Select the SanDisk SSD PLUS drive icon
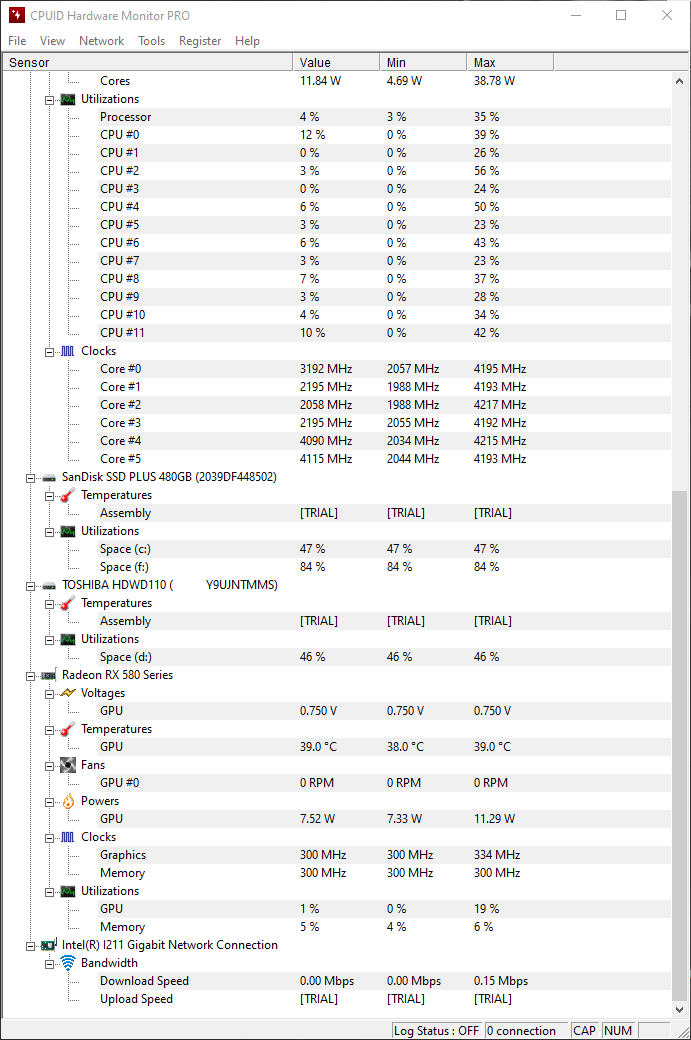This screenshot has width=691, height=1040. tap(48, 476)
